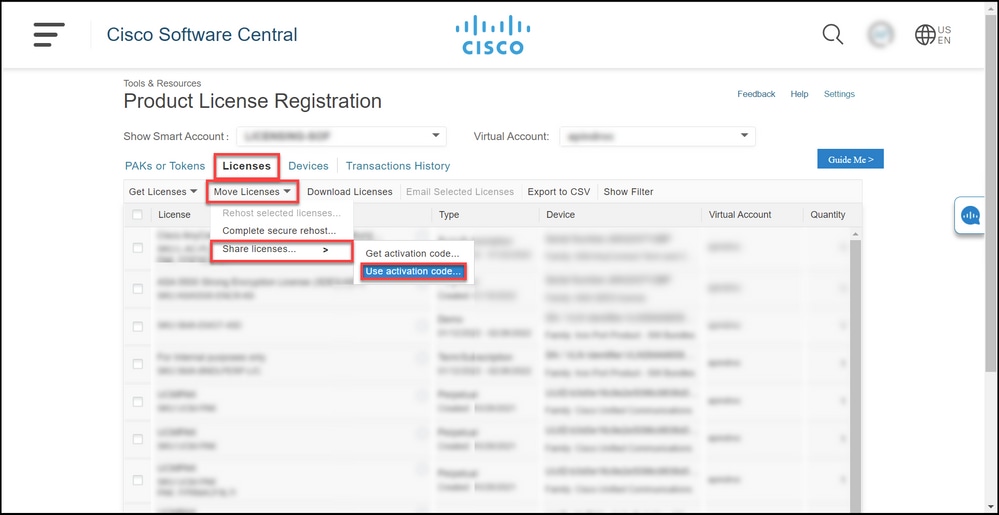Expand the Virtual Account dropdown

pyautogui.click(x=658, y=136)
